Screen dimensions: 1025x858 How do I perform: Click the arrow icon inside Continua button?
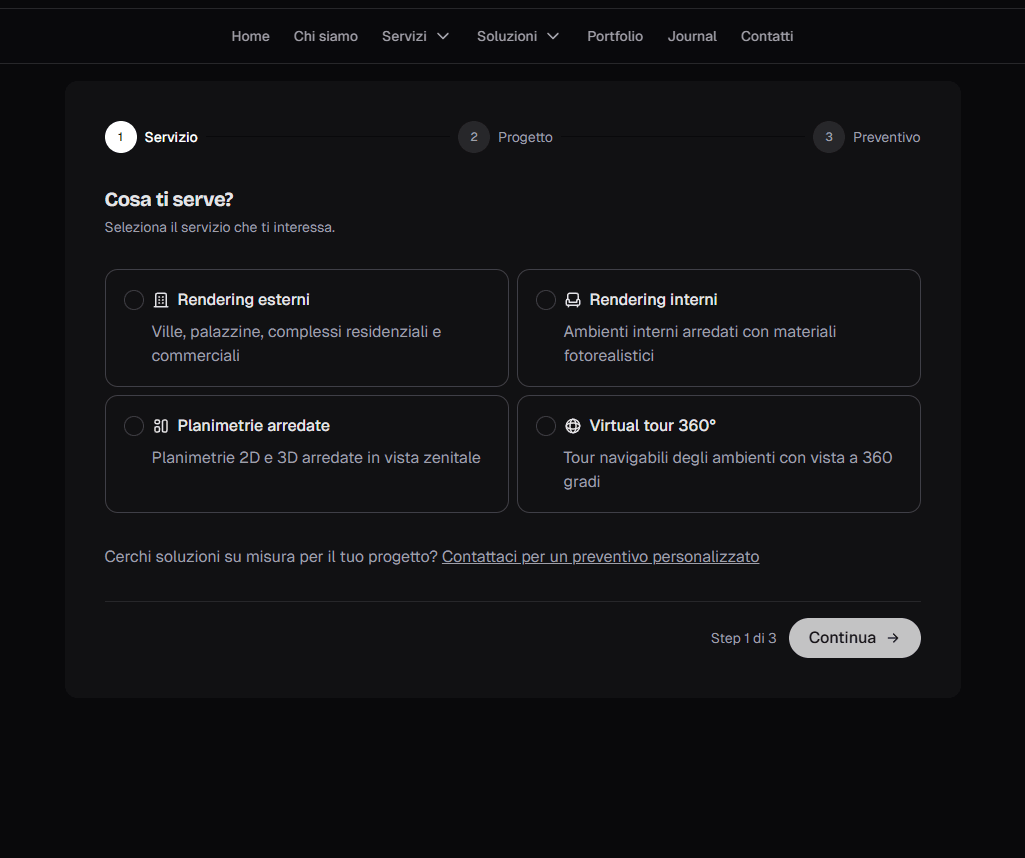893,638
